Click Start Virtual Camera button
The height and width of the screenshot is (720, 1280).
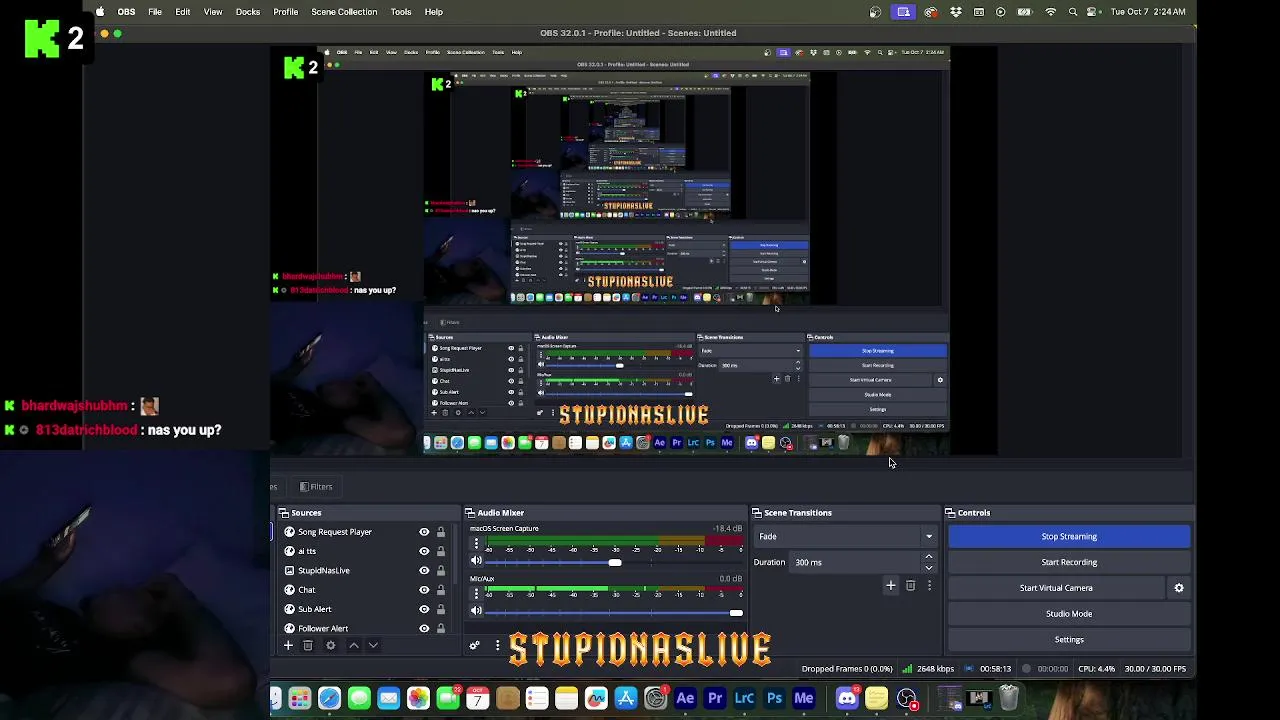(1056, 588)
